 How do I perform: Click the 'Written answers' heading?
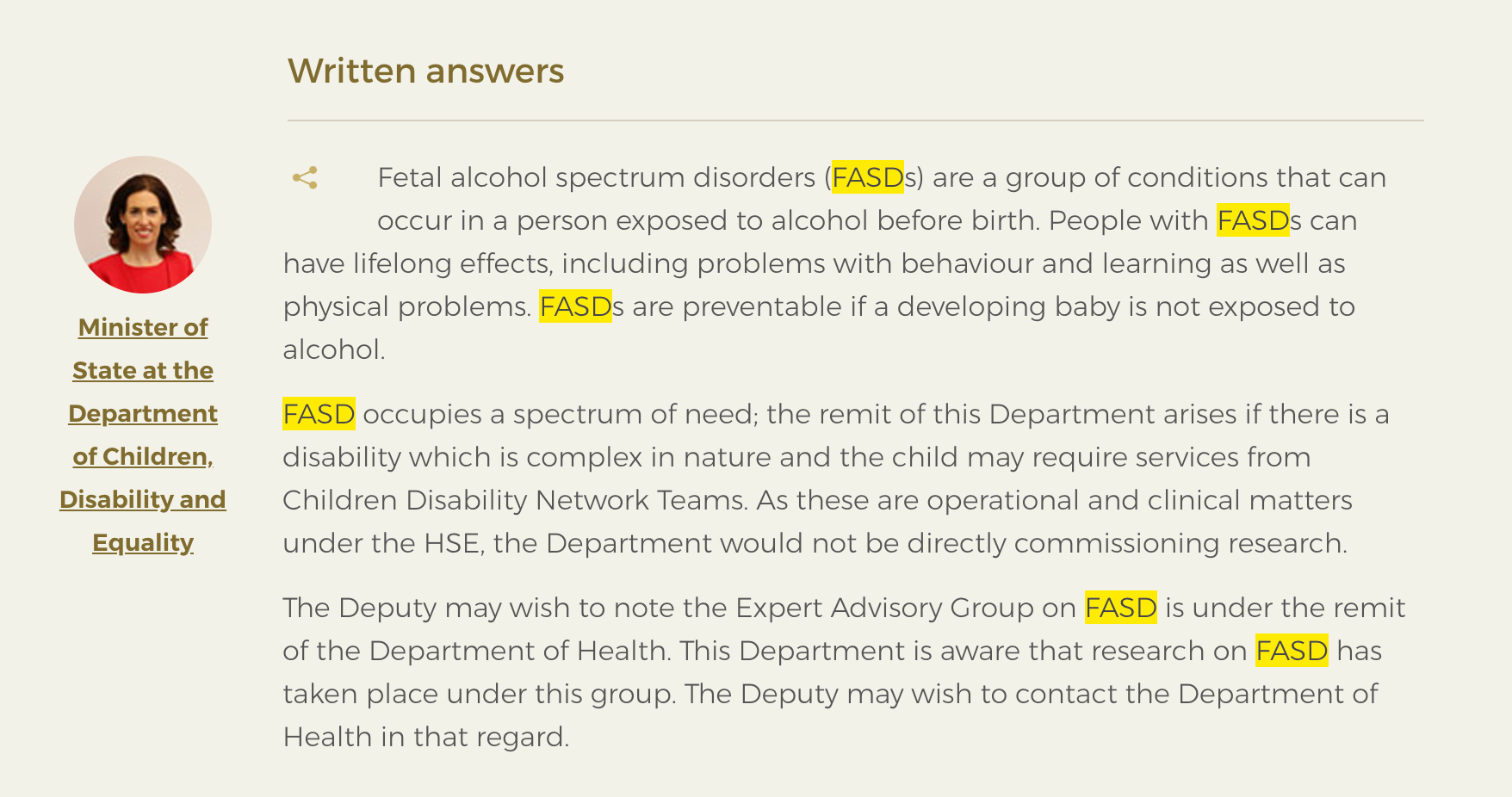(426, 71)
